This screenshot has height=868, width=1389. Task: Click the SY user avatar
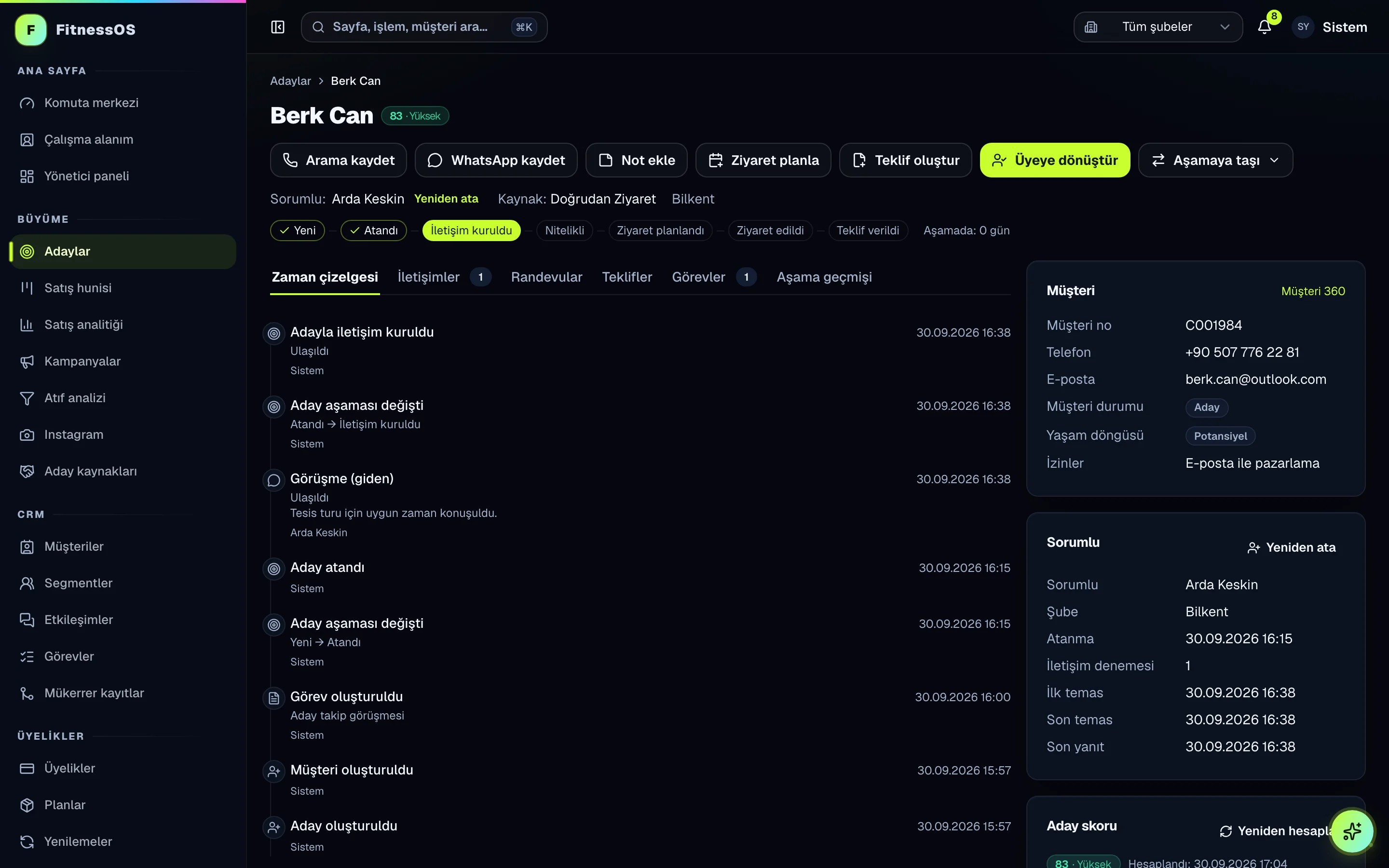click(1303, 27)
